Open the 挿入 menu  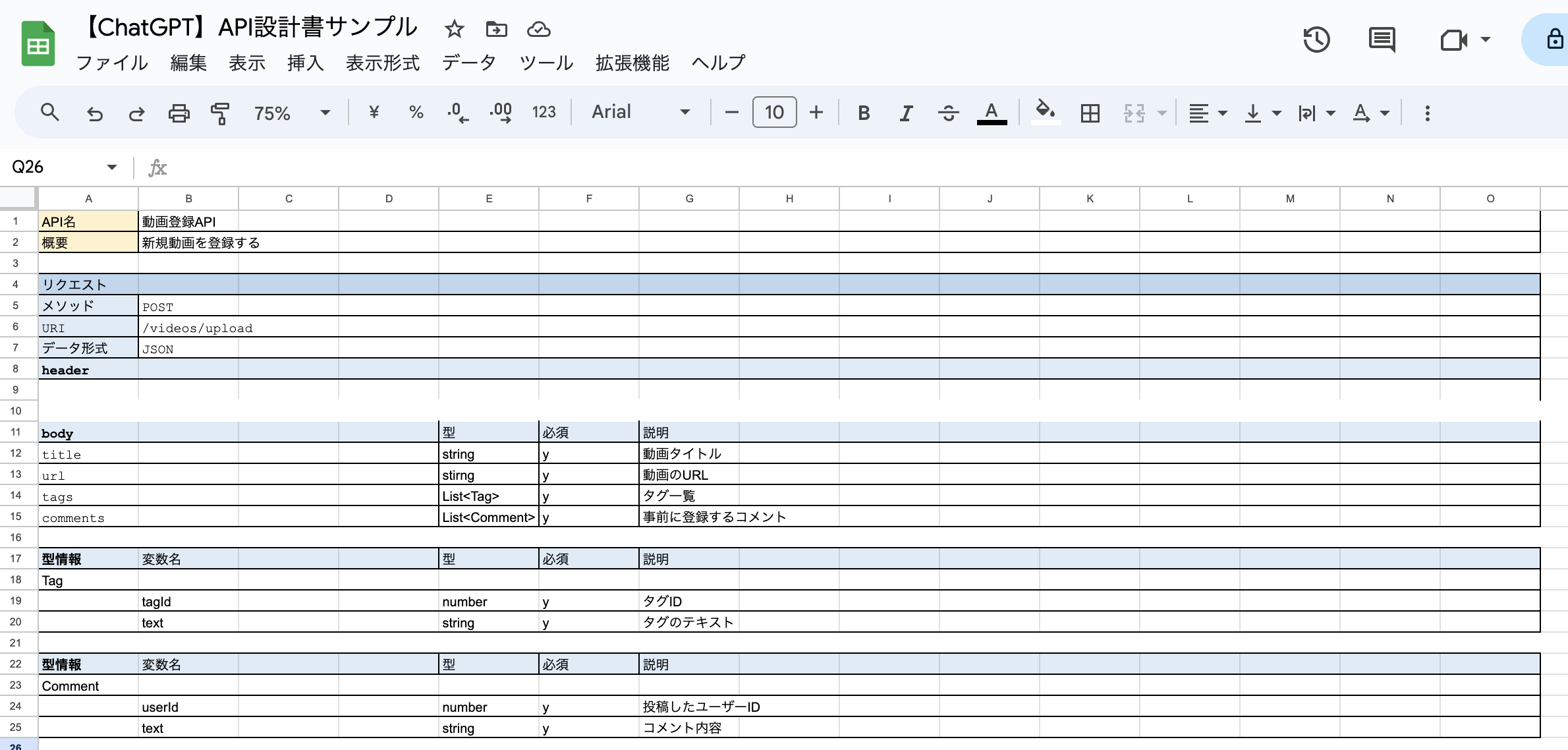coord(305,63)
